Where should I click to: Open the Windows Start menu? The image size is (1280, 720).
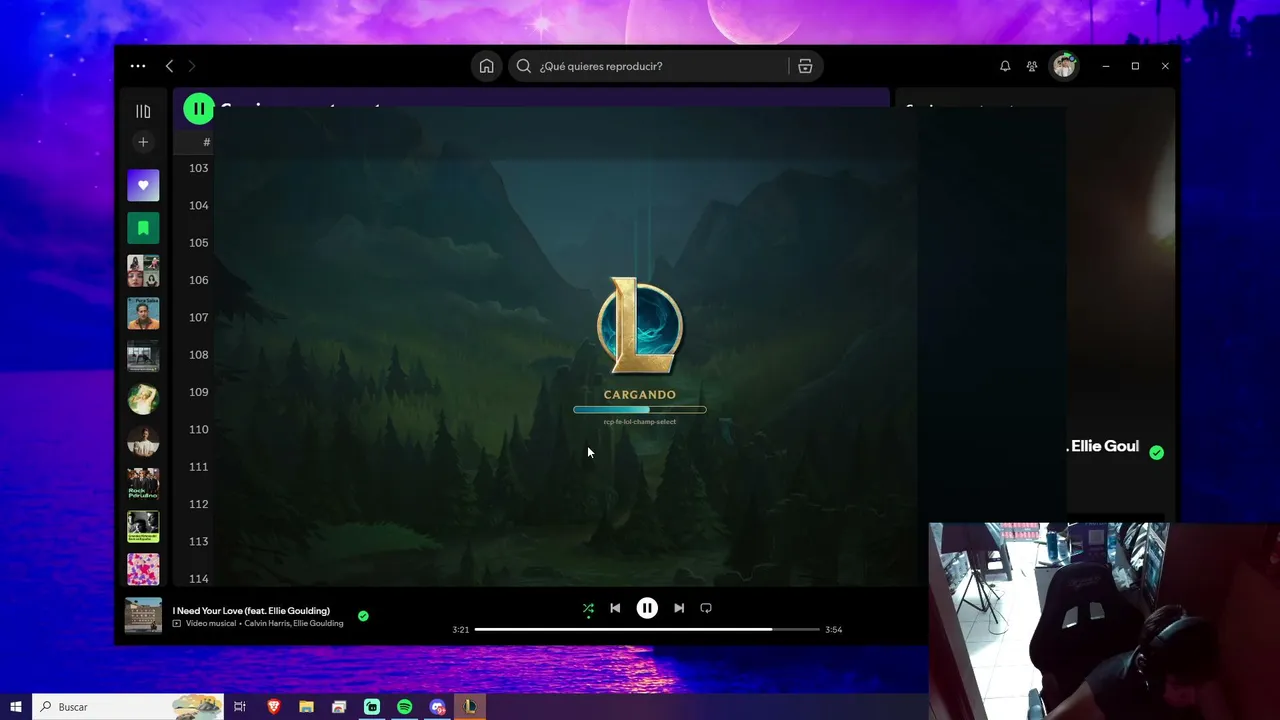(16, 707)
